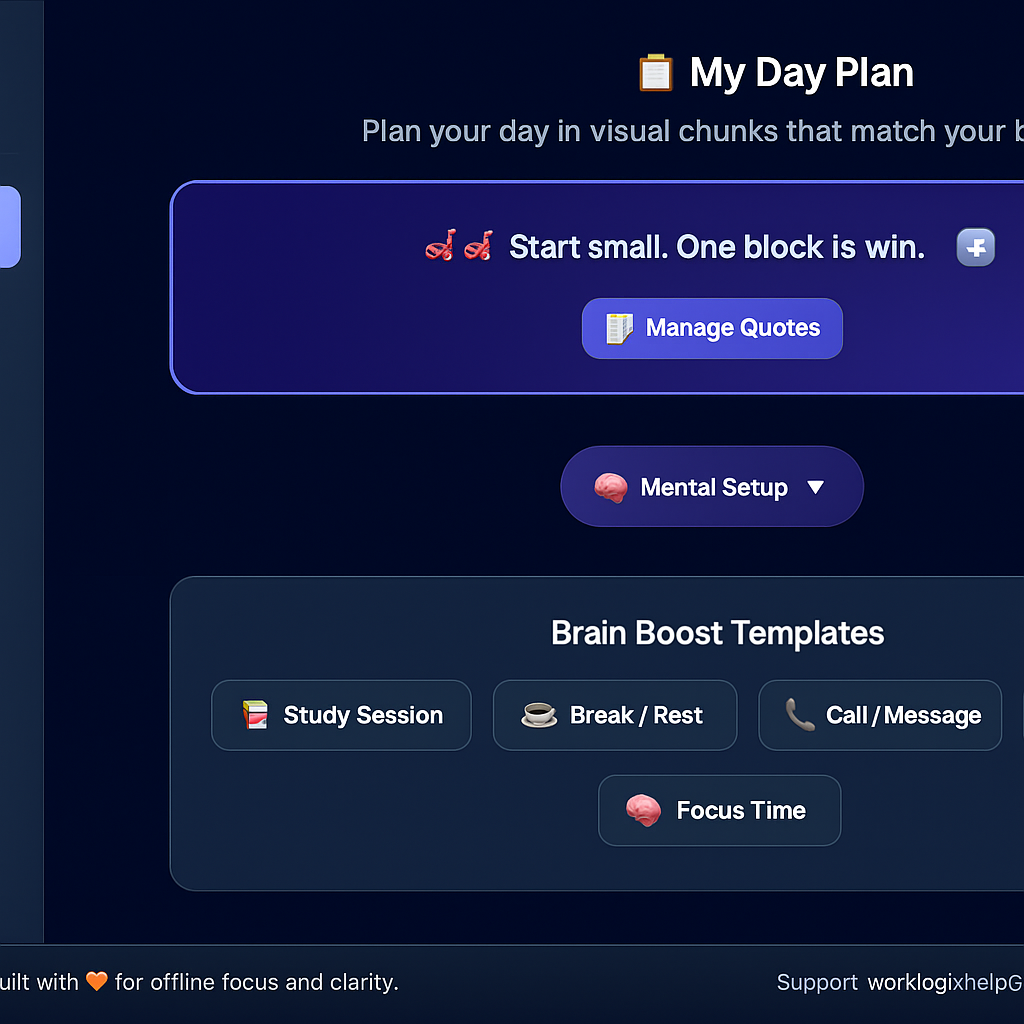Image resolution: width=1024 pixels, height=1024 pixels.
Task: Click the orange heart icon in the footer
Action: 97,982
